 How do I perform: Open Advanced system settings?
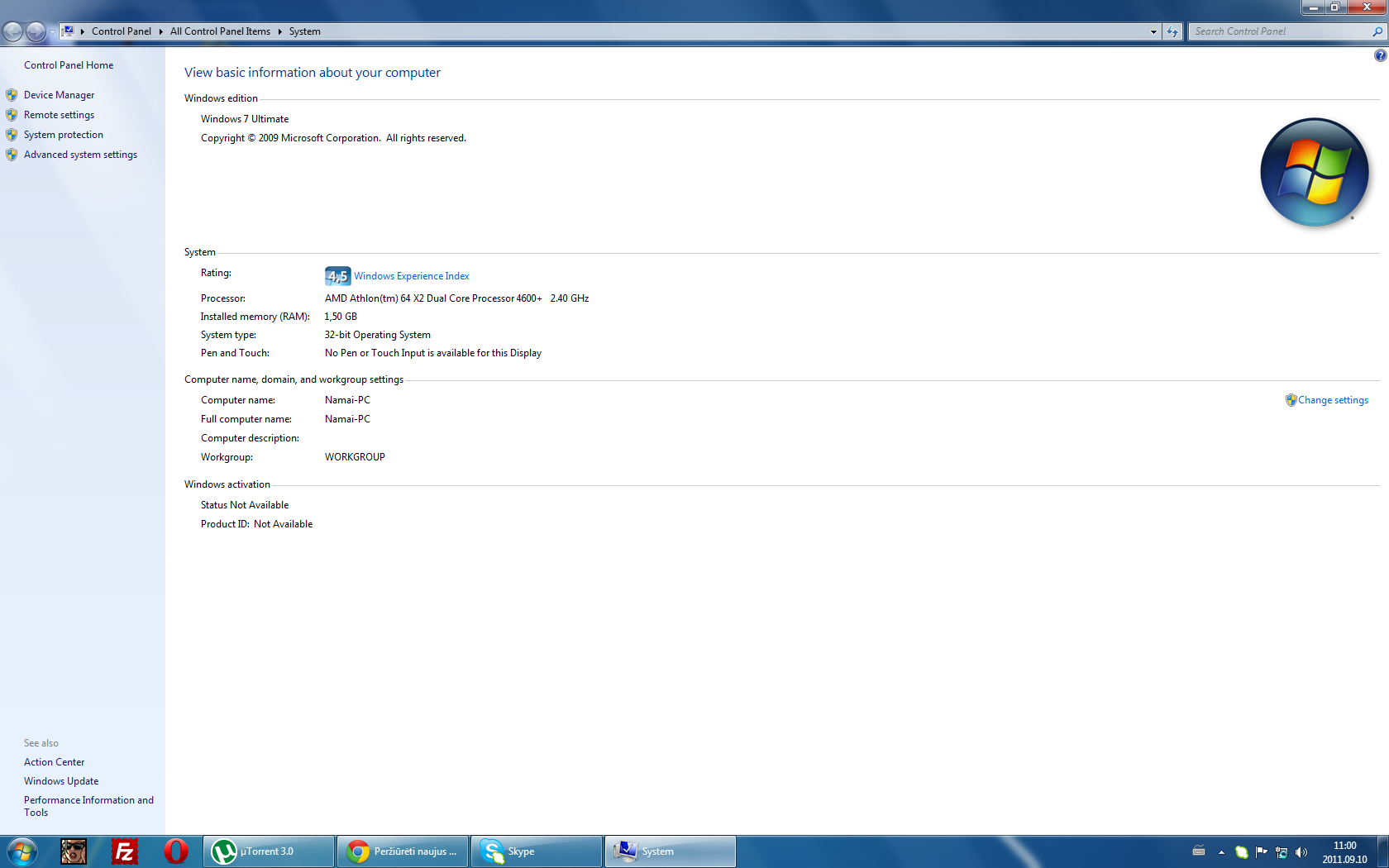point(80,155)
